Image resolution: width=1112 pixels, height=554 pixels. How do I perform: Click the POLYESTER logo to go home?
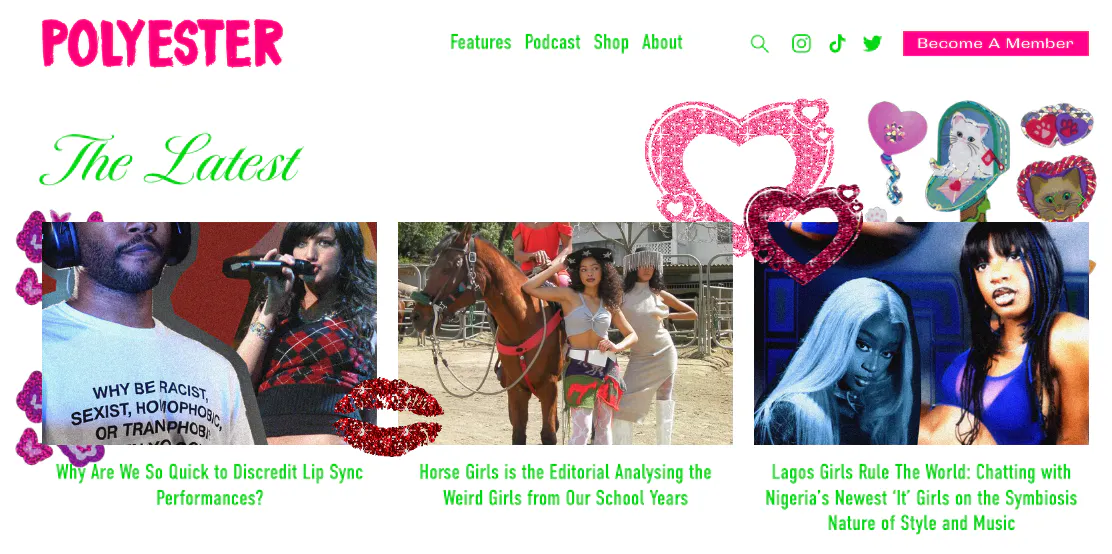[x=162, y=43]
